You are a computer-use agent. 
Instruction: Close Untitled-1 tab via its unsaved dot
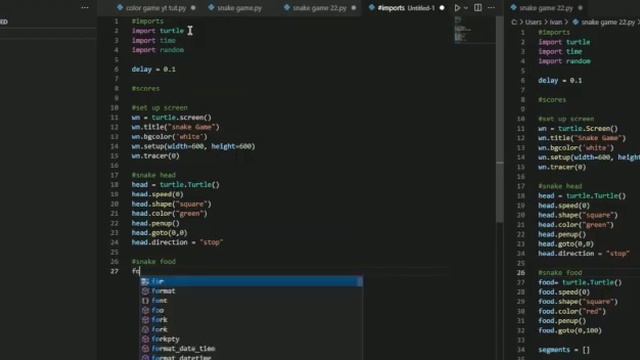pos(442,8)
